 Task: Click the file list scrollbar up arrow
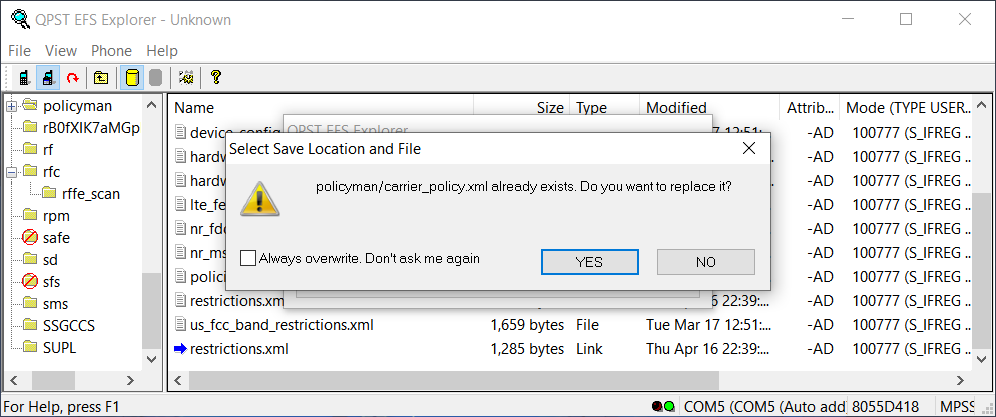point(981,105)
